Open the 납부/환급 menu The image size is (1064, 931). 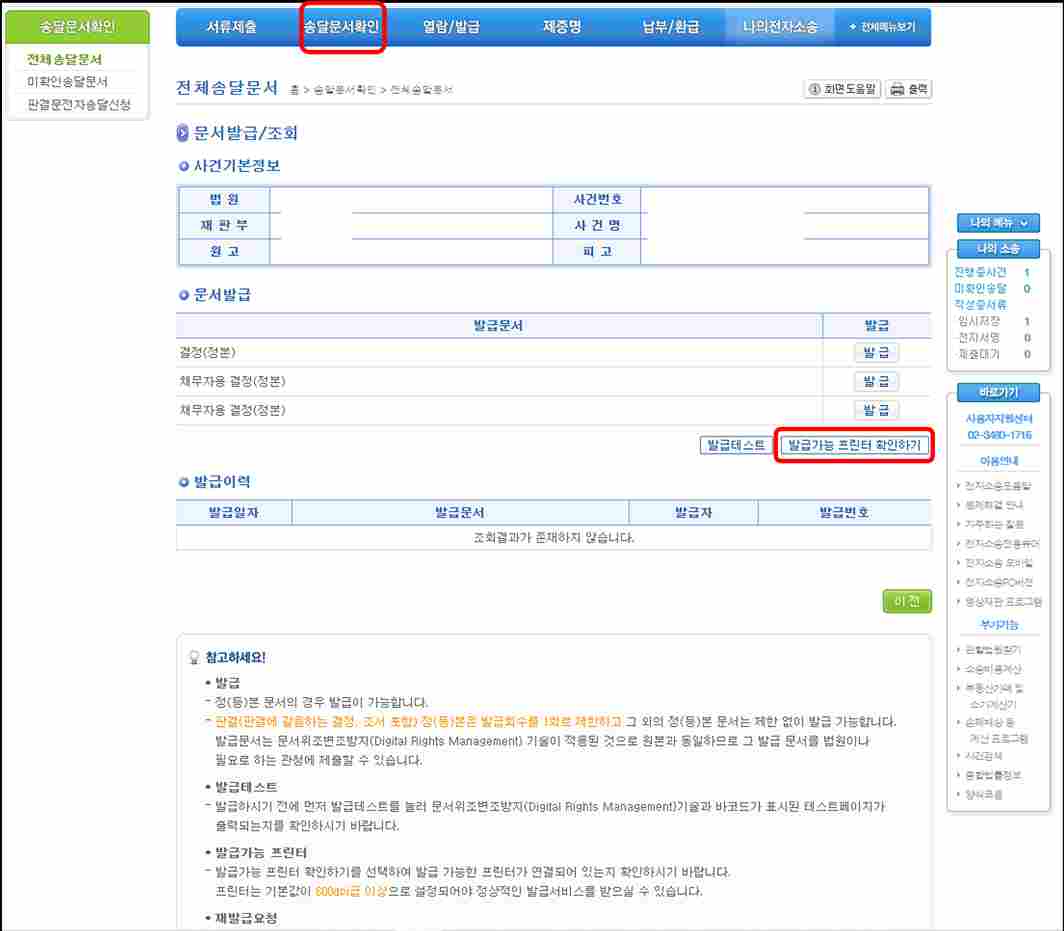[x=671, y=27]
